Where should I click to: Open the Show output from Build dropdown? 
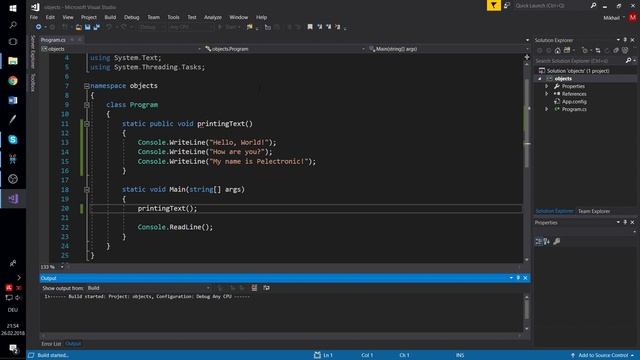click(x=149, y=288)
